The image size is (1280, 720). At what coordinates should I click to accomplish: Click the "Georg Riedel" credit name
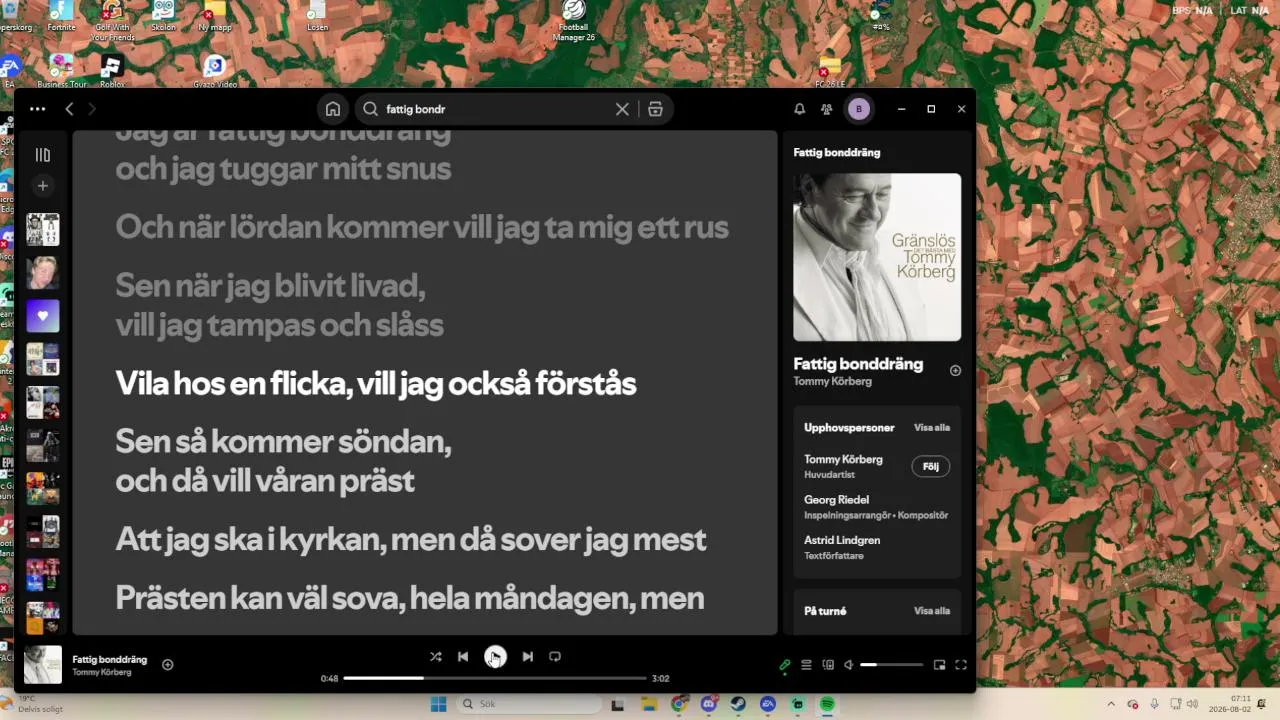click(x=836, y=500)
